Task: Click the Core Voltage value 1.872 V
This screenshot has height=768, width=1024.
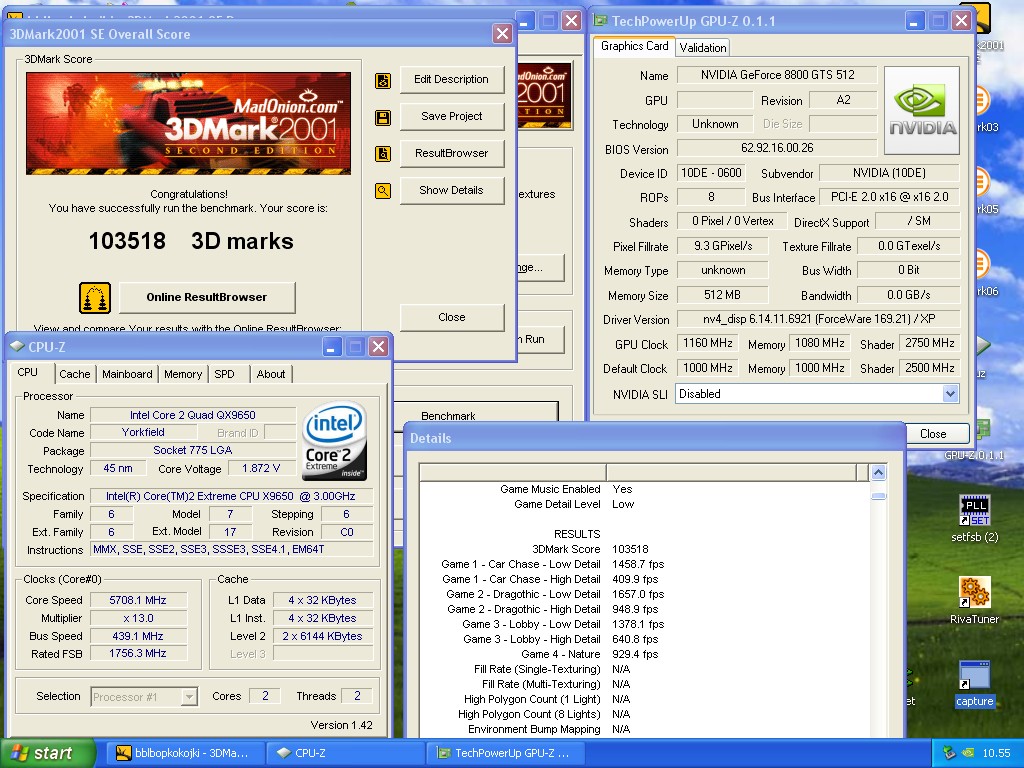Action: tap(261, 468)
